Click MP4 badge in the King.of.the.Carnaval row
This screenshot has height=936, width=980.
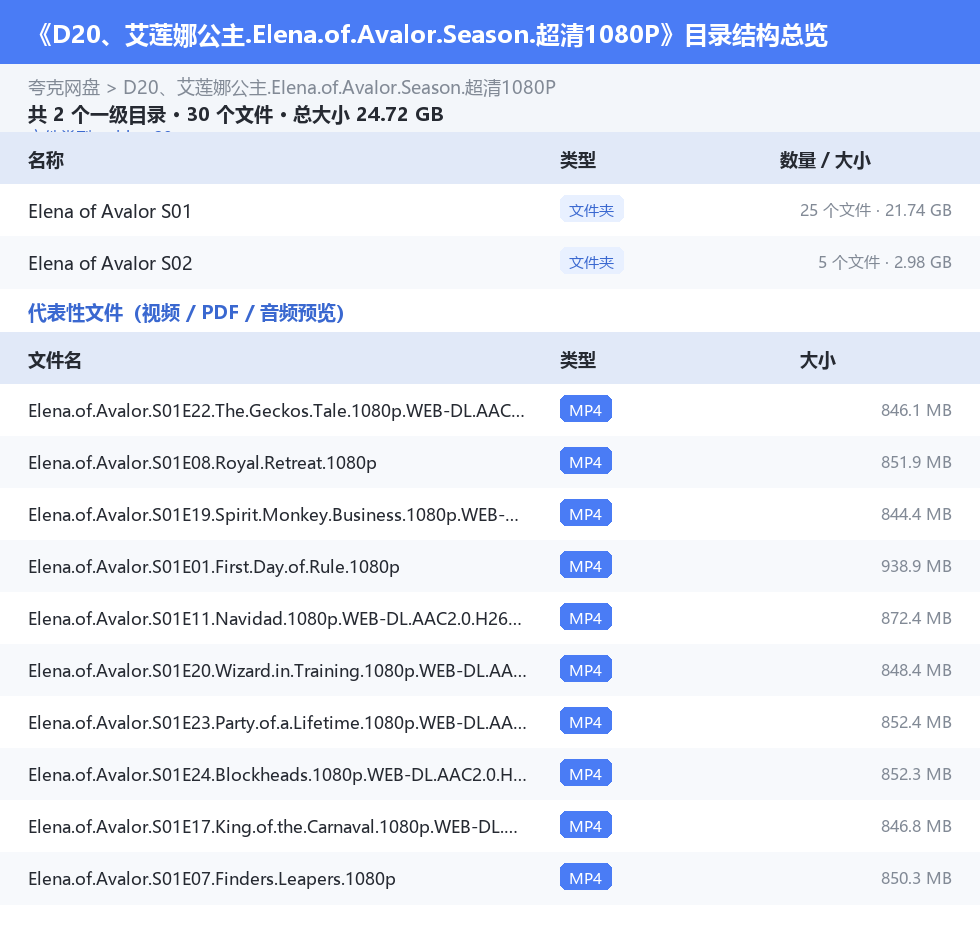pos(586,825)
